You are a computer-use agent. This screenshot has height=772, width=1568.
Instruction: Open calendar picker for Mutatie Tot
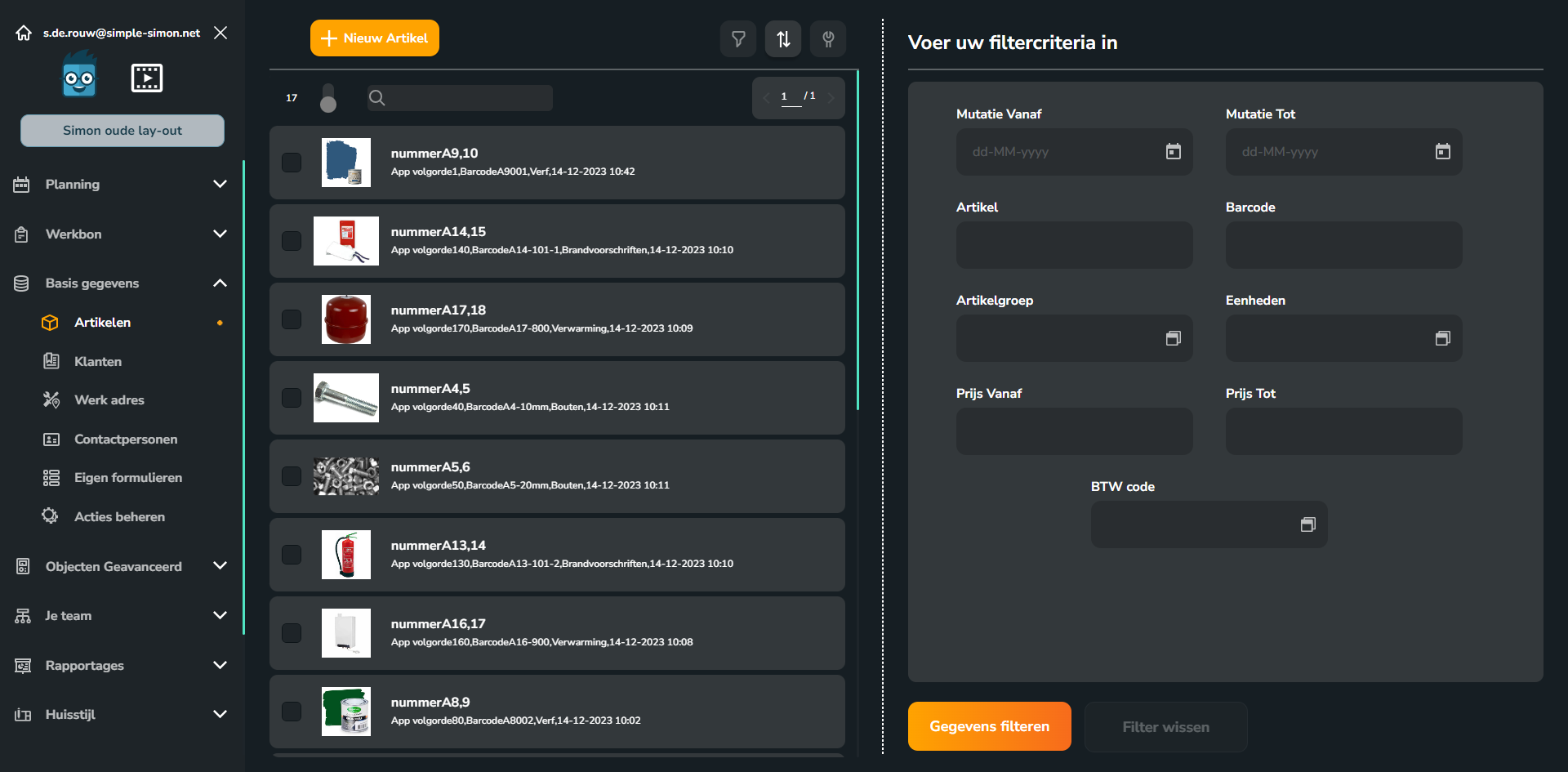(1442, 151)
